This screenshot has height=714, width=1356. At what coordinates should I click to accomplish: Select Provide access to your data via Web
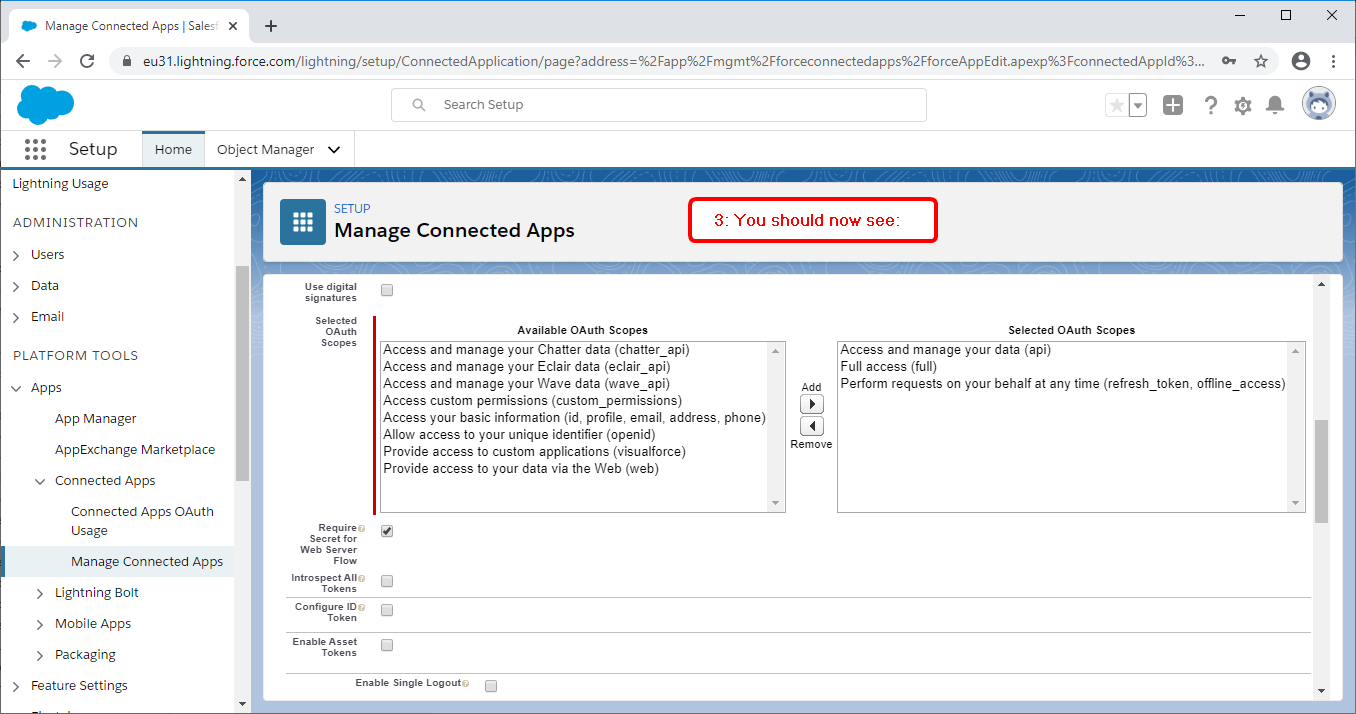[x=521, y=469]
